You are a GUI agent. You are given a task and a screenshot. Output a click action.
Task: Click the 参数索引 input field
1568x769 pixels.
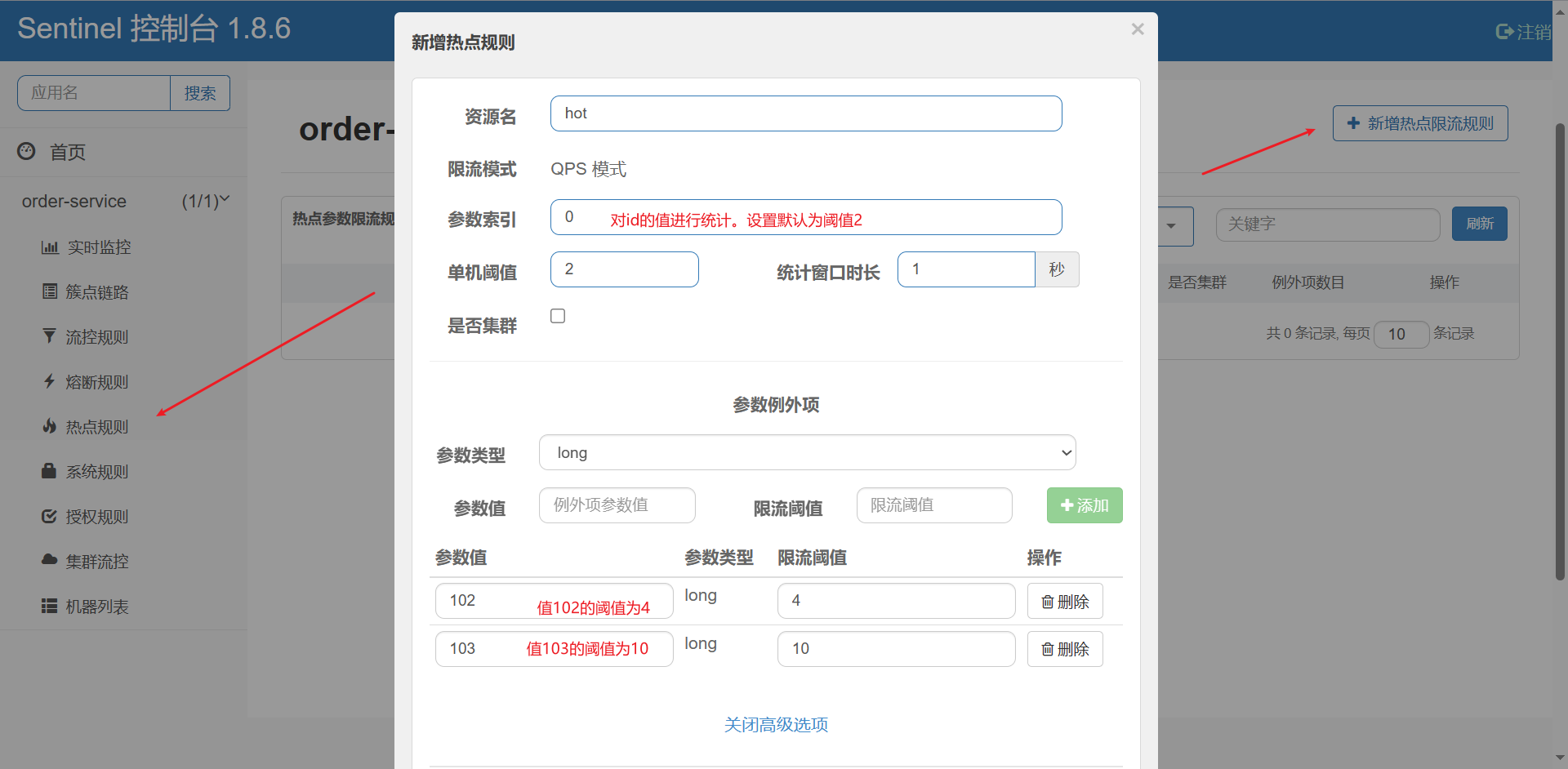[806, 217]
